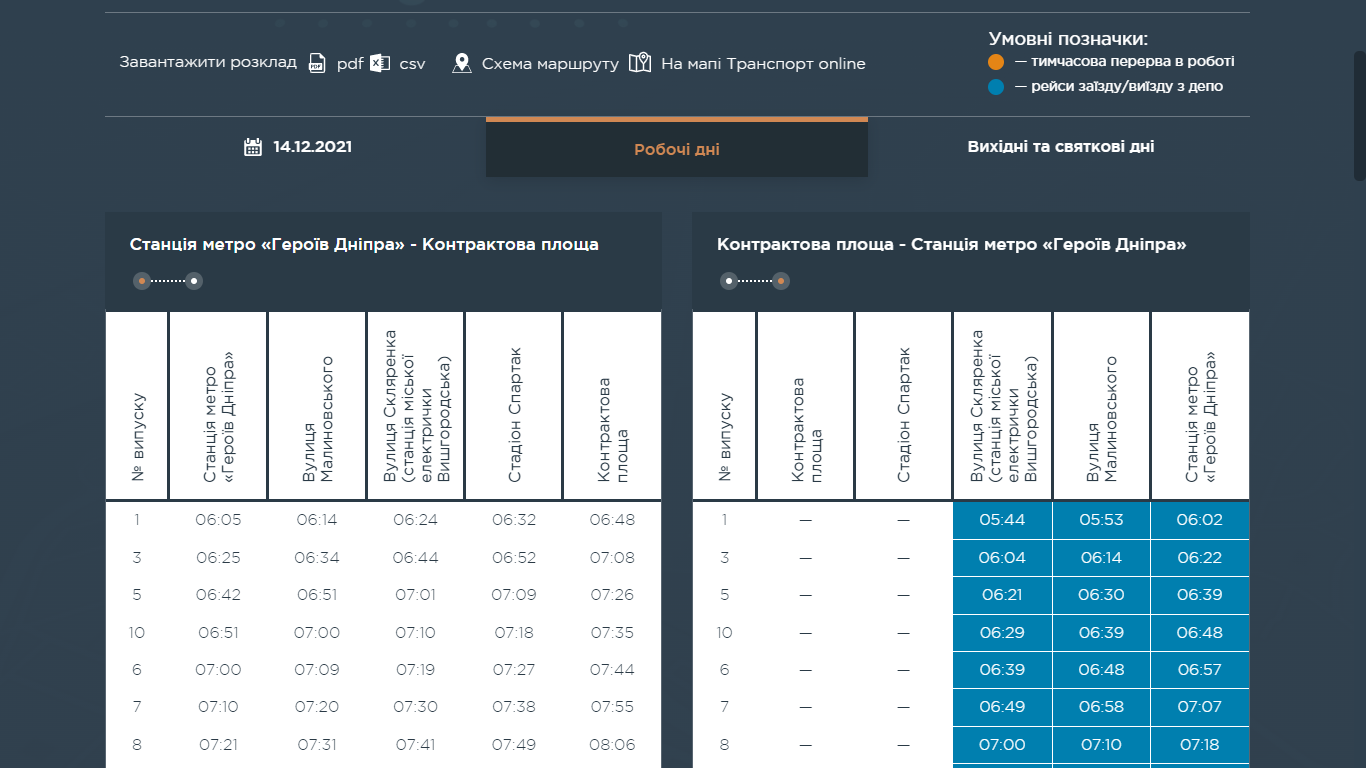Click the left table time 07:35
Screen dimensions: 1366x768
612,633
